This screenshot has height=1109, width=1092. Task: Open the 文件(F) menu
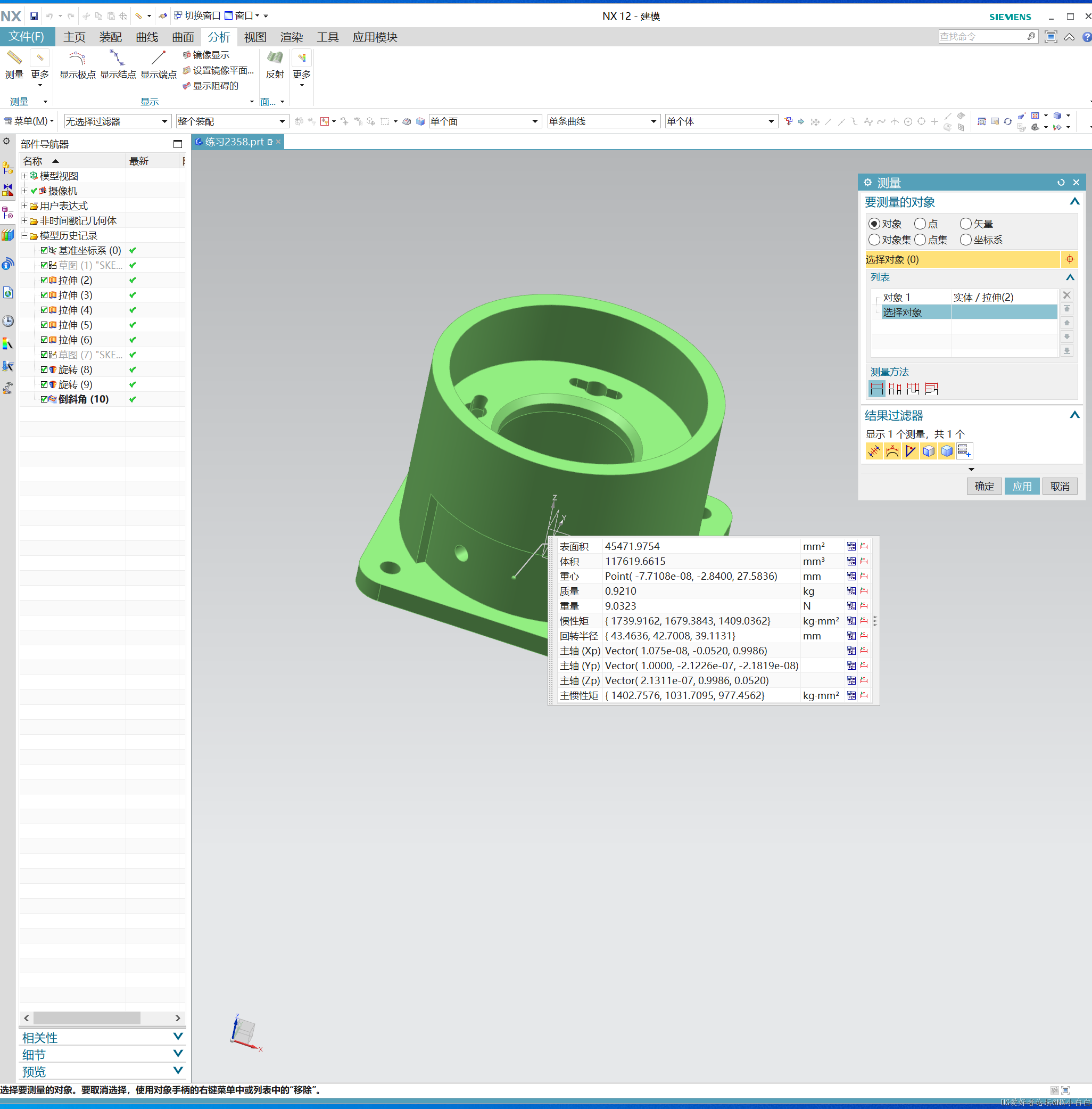(27, 37)
